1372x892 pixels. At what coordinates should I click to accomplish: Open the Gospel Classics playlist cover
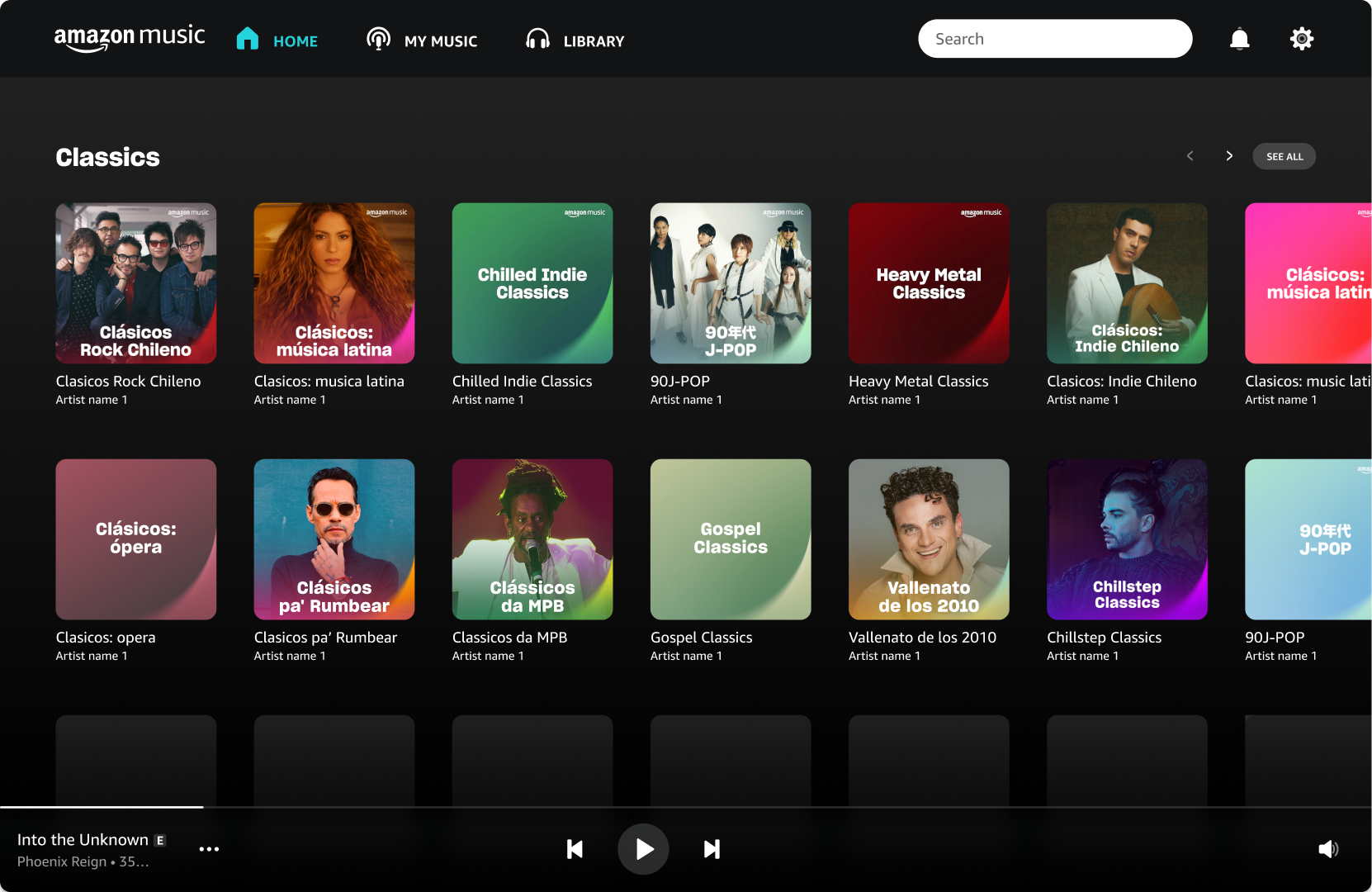[x=731, y=539]
